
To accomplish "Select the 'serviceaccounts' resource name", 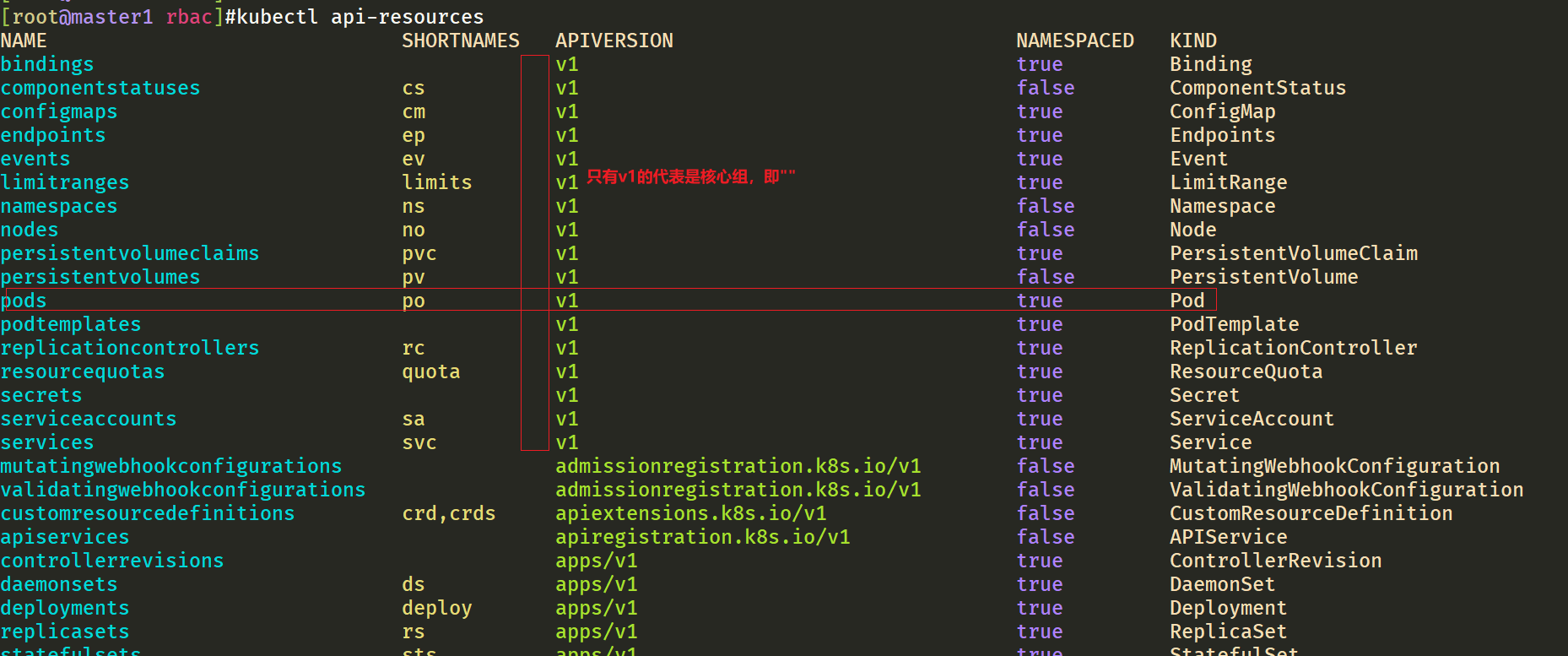I will (89, 419).
